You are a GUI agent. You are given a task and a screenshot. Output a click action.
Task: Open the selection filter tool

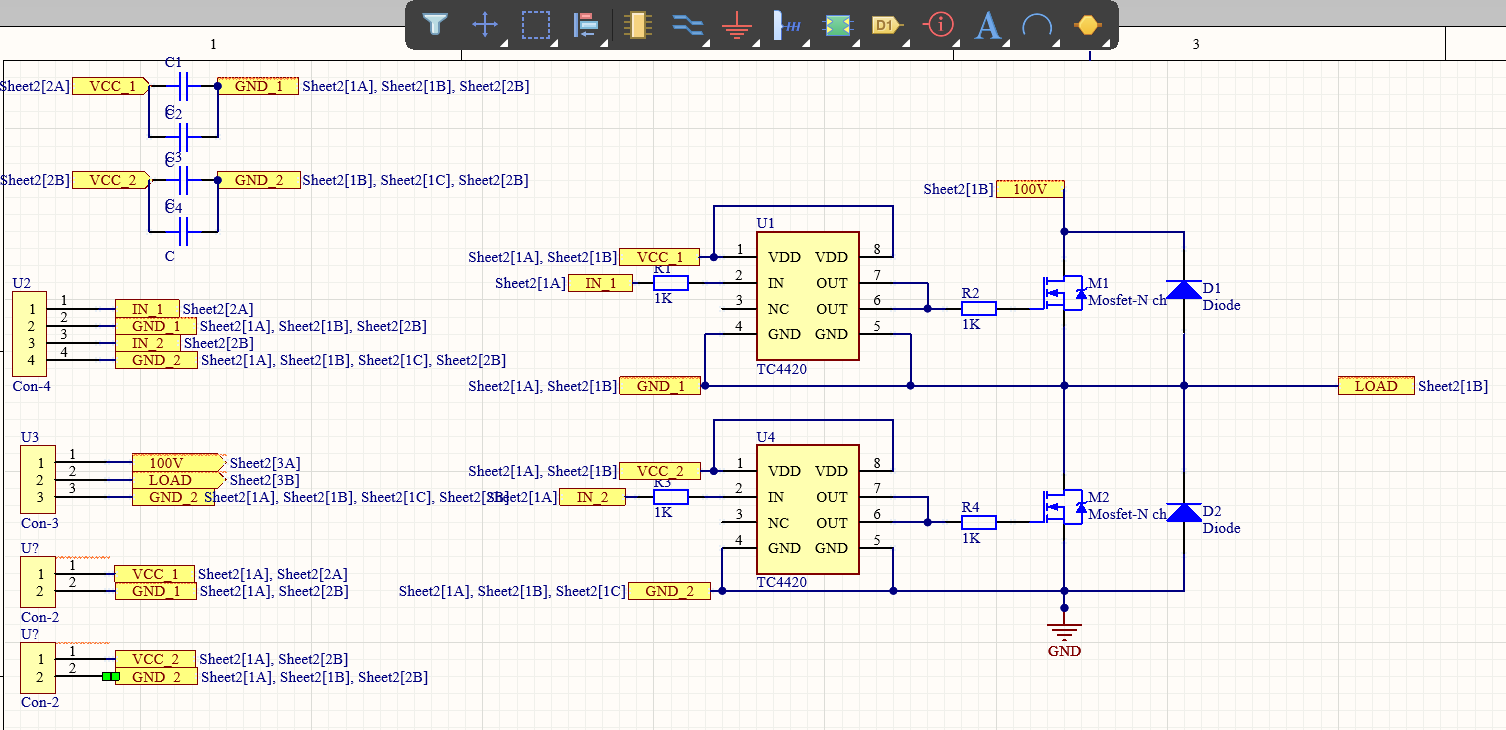click(x=434, y=25)
